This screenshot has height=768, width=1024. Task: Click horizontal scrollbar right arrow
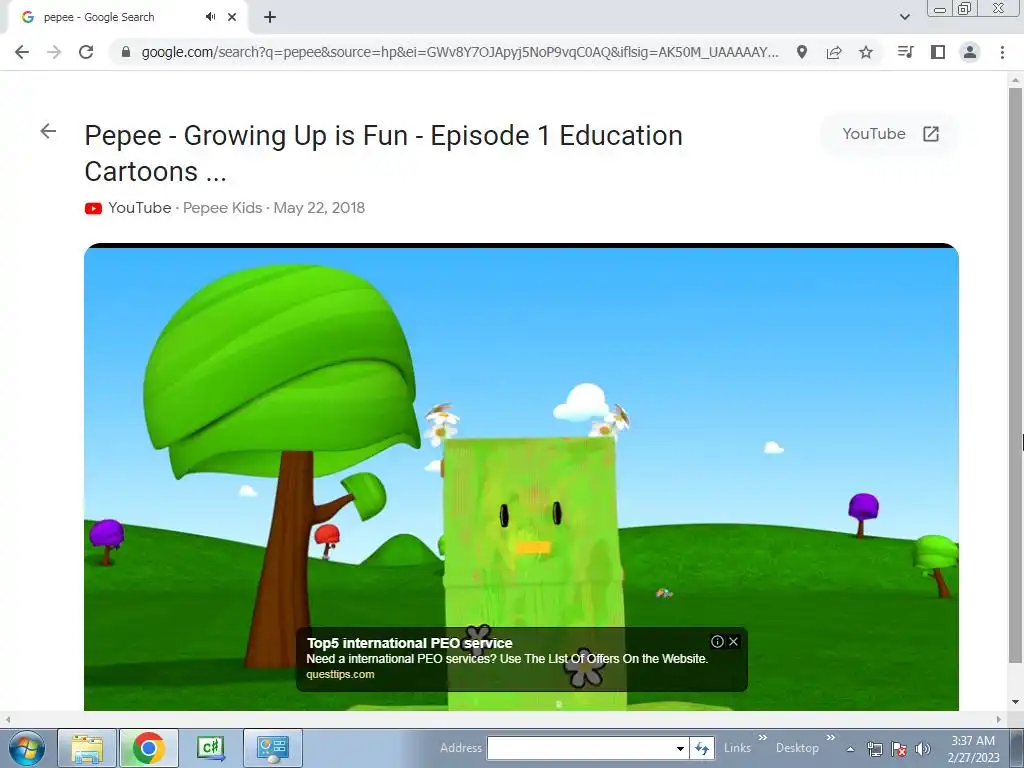pos(999,719)
